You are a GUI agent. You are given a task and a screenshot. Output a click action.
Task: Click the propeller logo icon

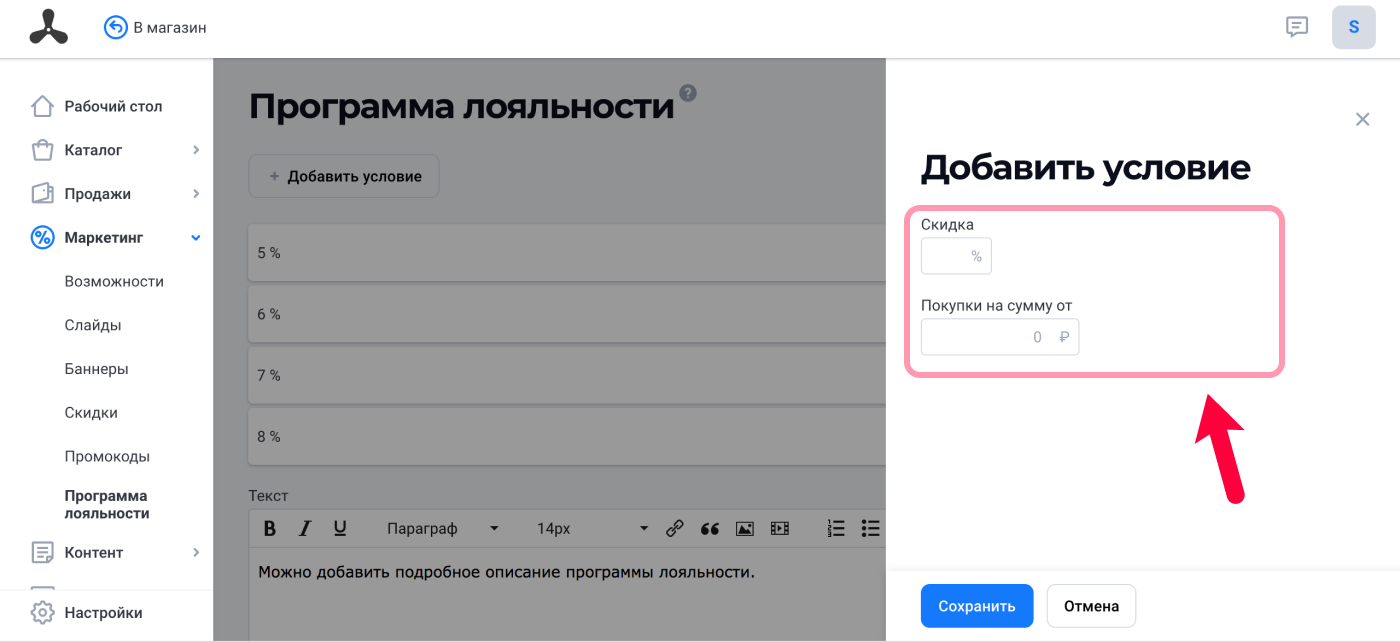(48, 28)
